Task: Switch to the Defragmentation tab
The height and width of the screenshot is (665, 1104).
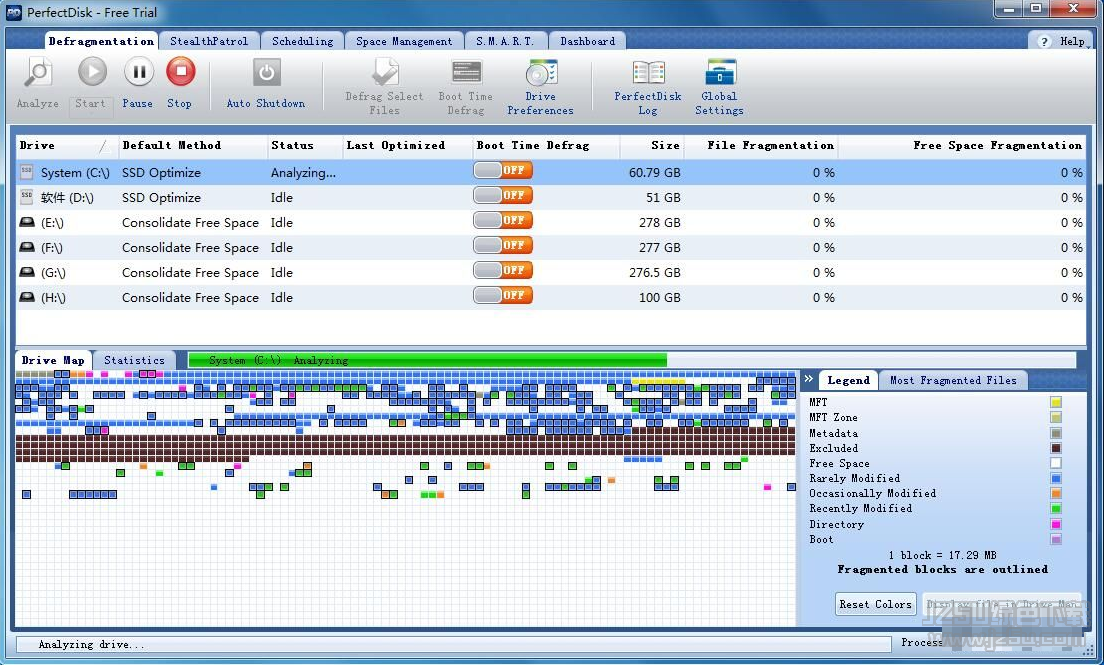Action: point(101,41)
